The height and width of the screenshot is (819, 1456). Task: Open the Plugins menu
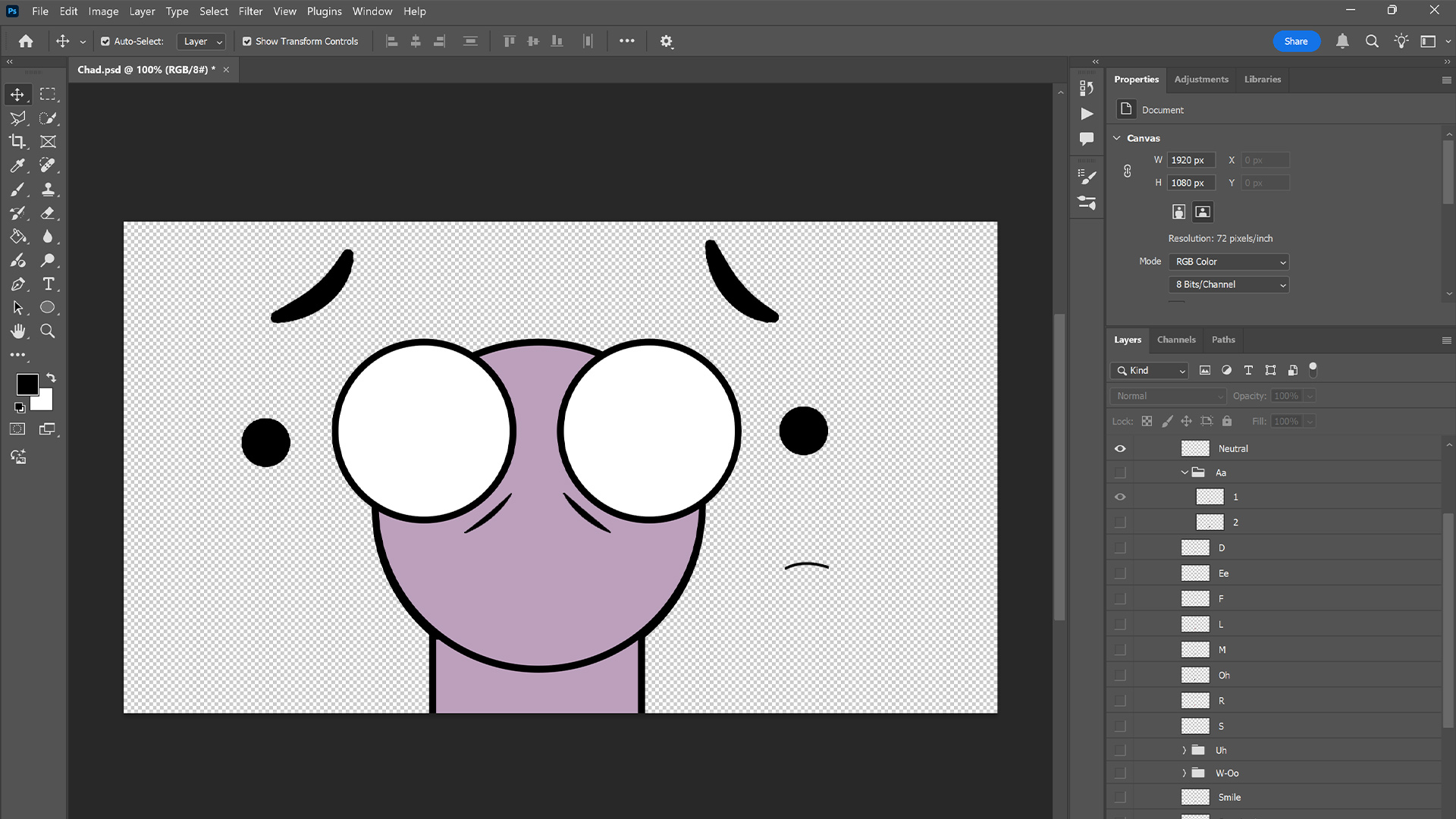coord(325,11)
